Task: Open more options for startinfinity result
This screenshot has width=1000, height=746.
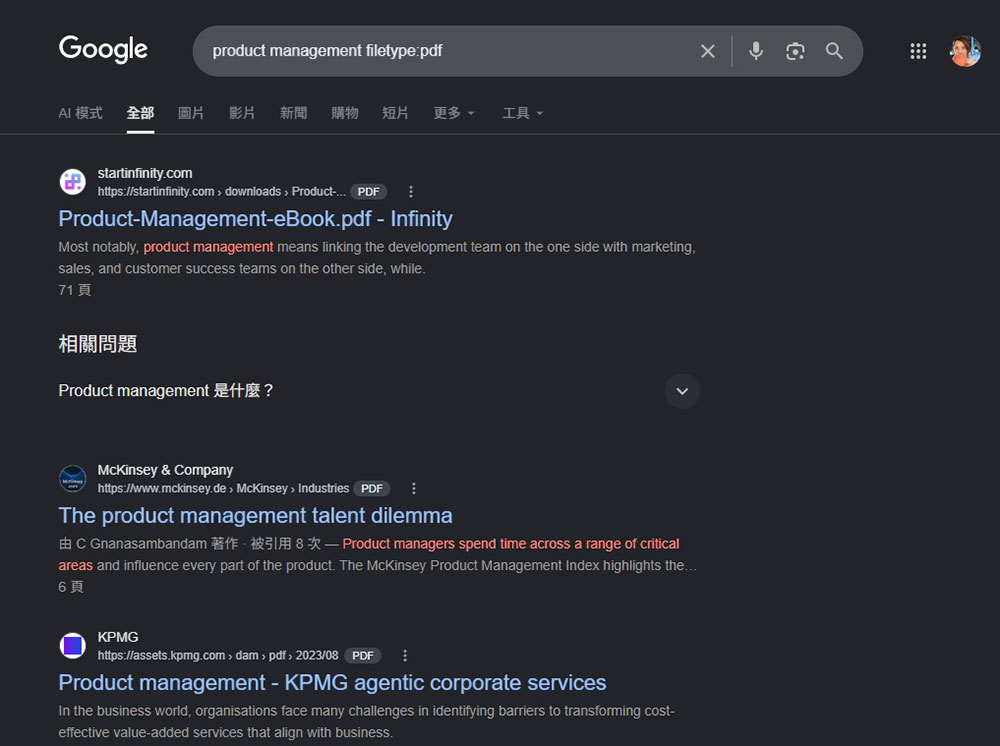Action: 411,191
